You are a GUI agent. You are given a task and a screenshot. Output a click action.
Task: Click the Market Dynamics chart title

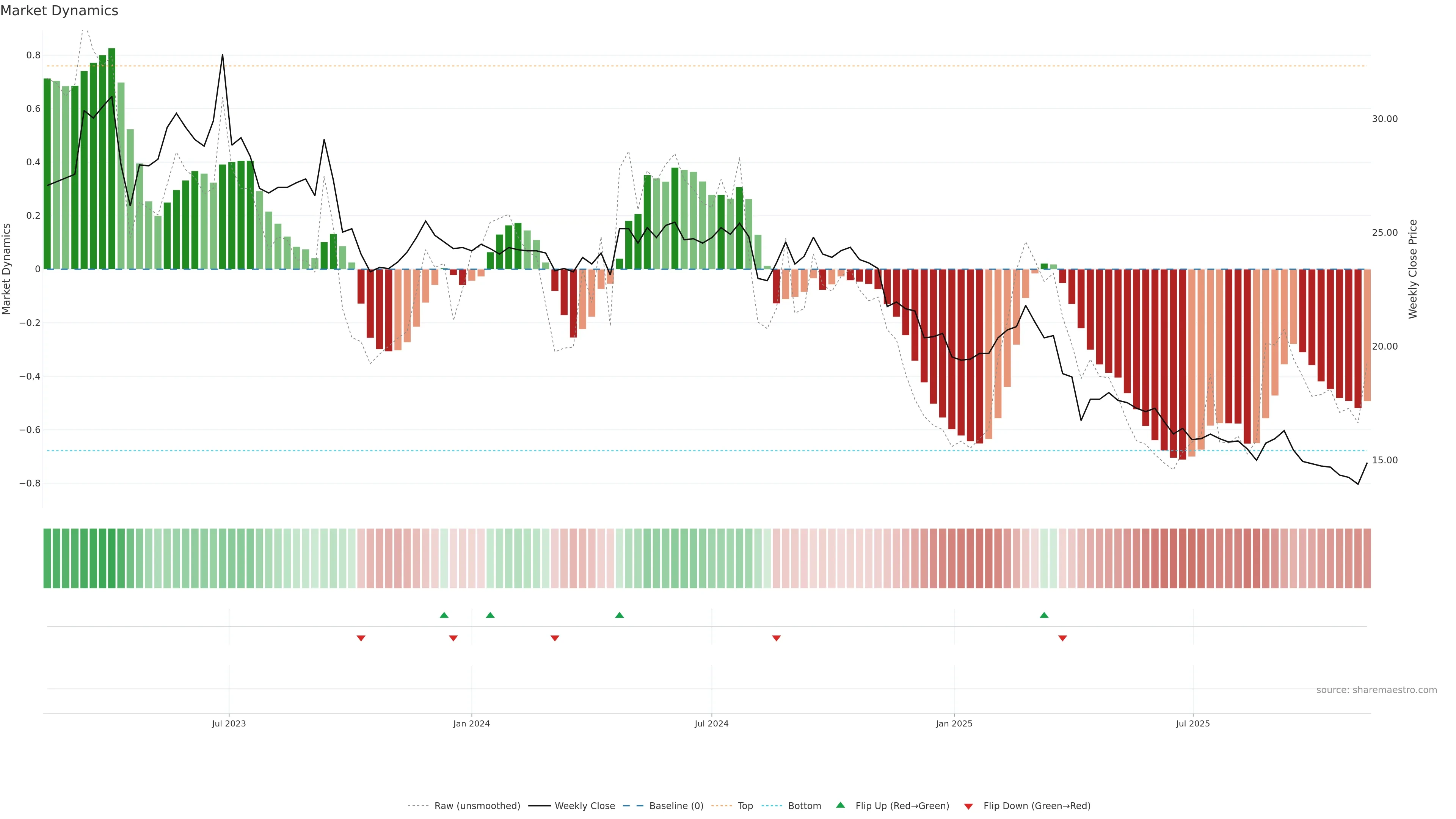pos(60,11)
